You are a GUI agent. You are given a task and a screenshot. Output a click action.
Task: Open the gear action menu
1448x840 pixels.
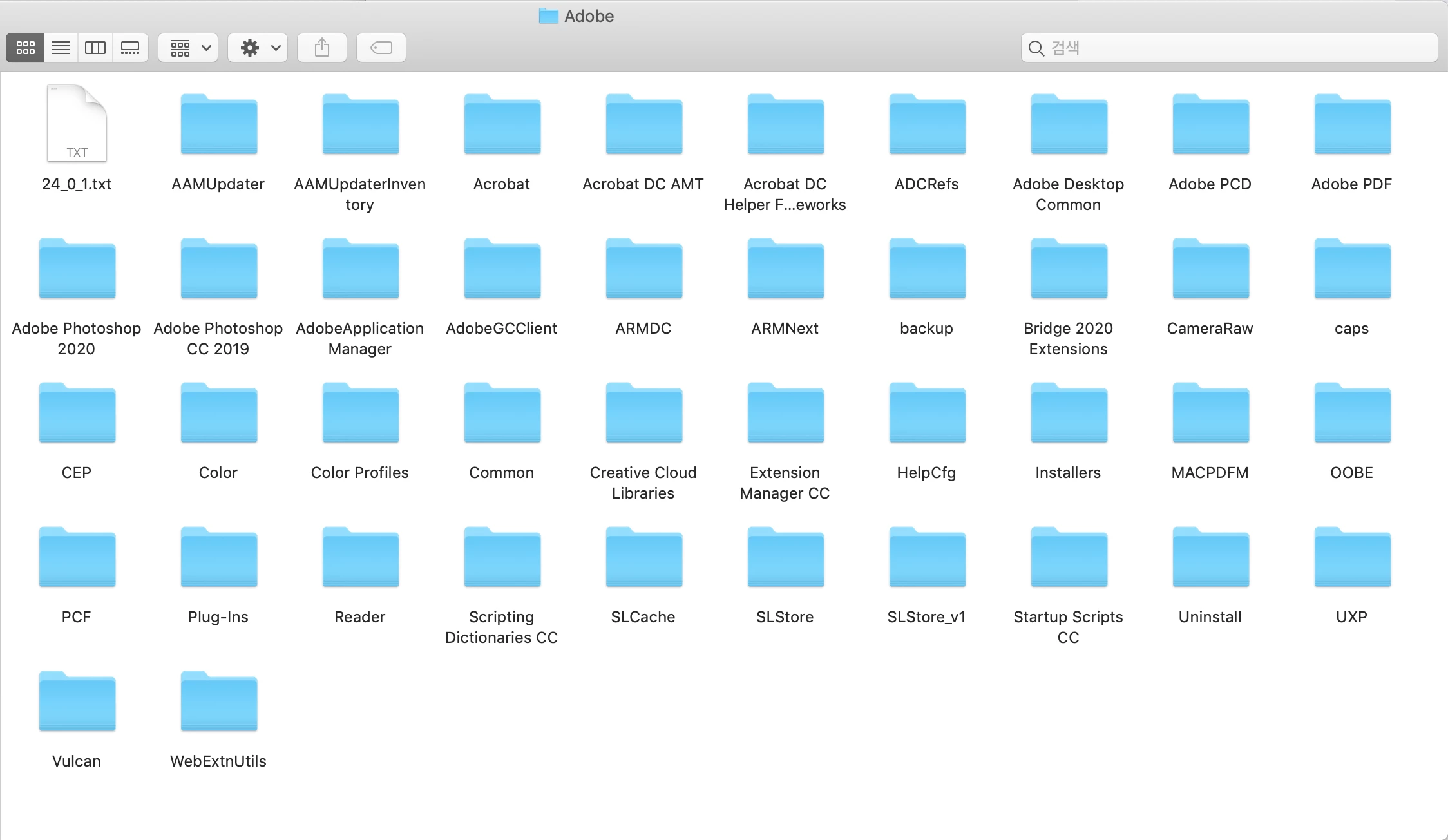coord(258,48)
